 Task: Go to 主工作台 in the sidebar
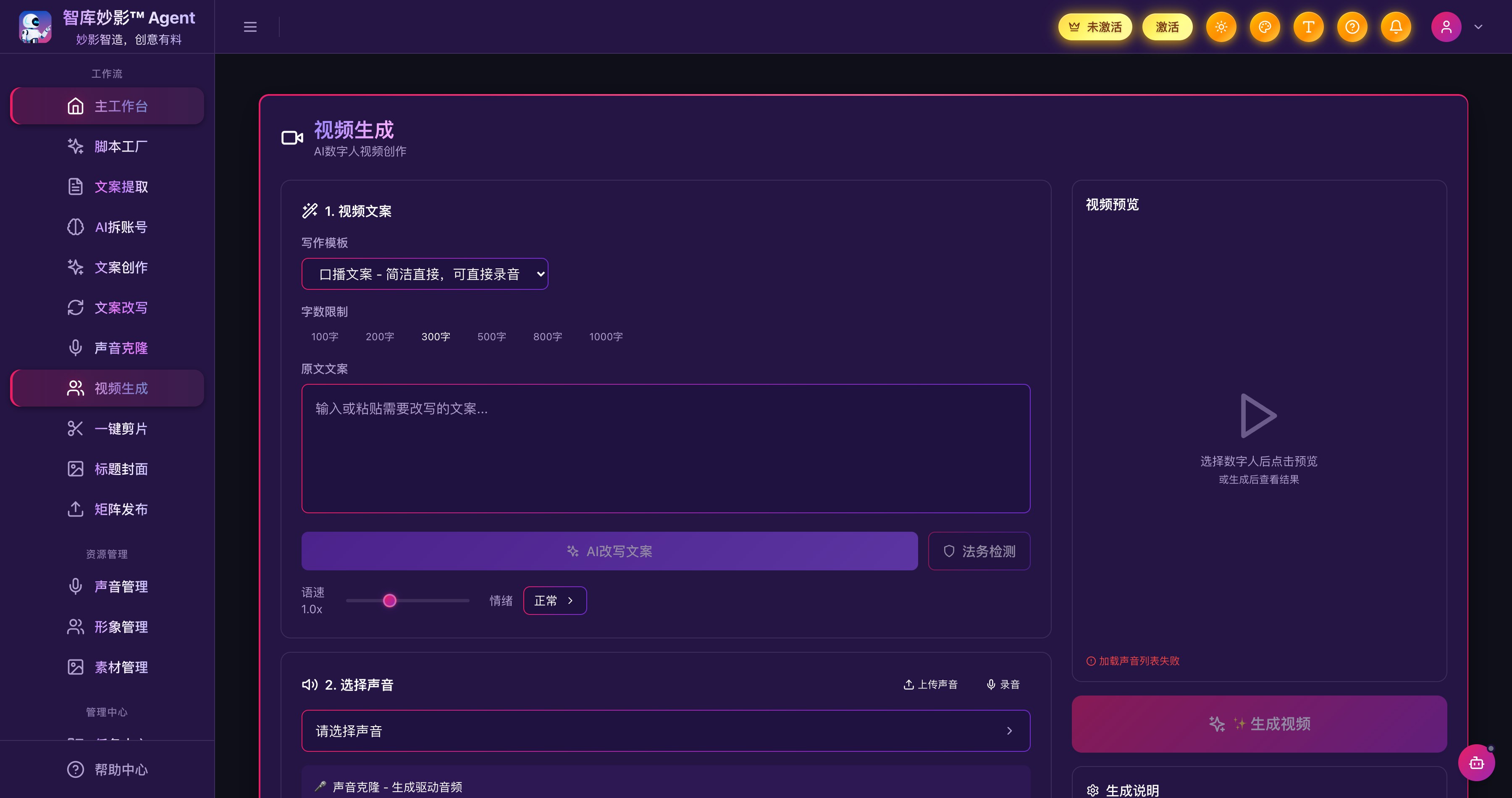click(108, 106)
